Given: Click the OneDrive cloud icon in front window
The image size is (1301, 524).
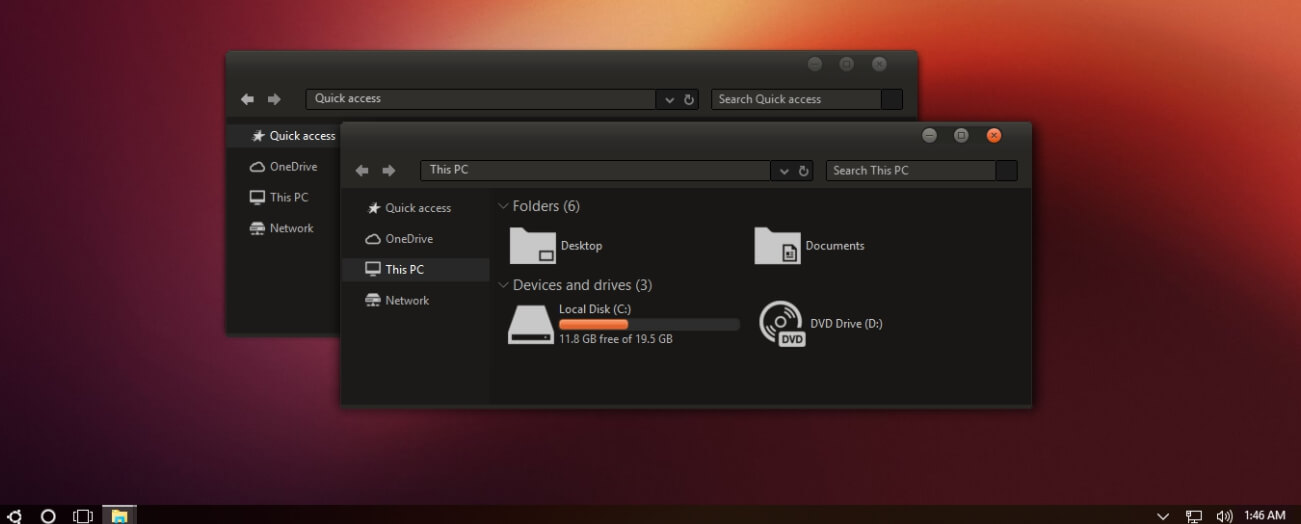Looking at the screenshot, I should (x=373, y=239).
